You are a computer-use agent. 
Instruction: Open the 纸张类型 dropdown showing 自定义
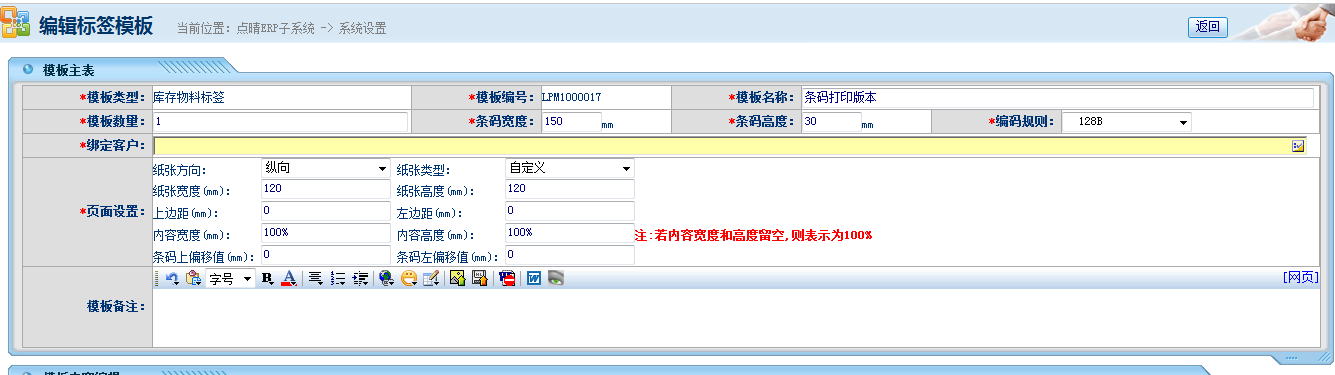[x=570, y=169]
